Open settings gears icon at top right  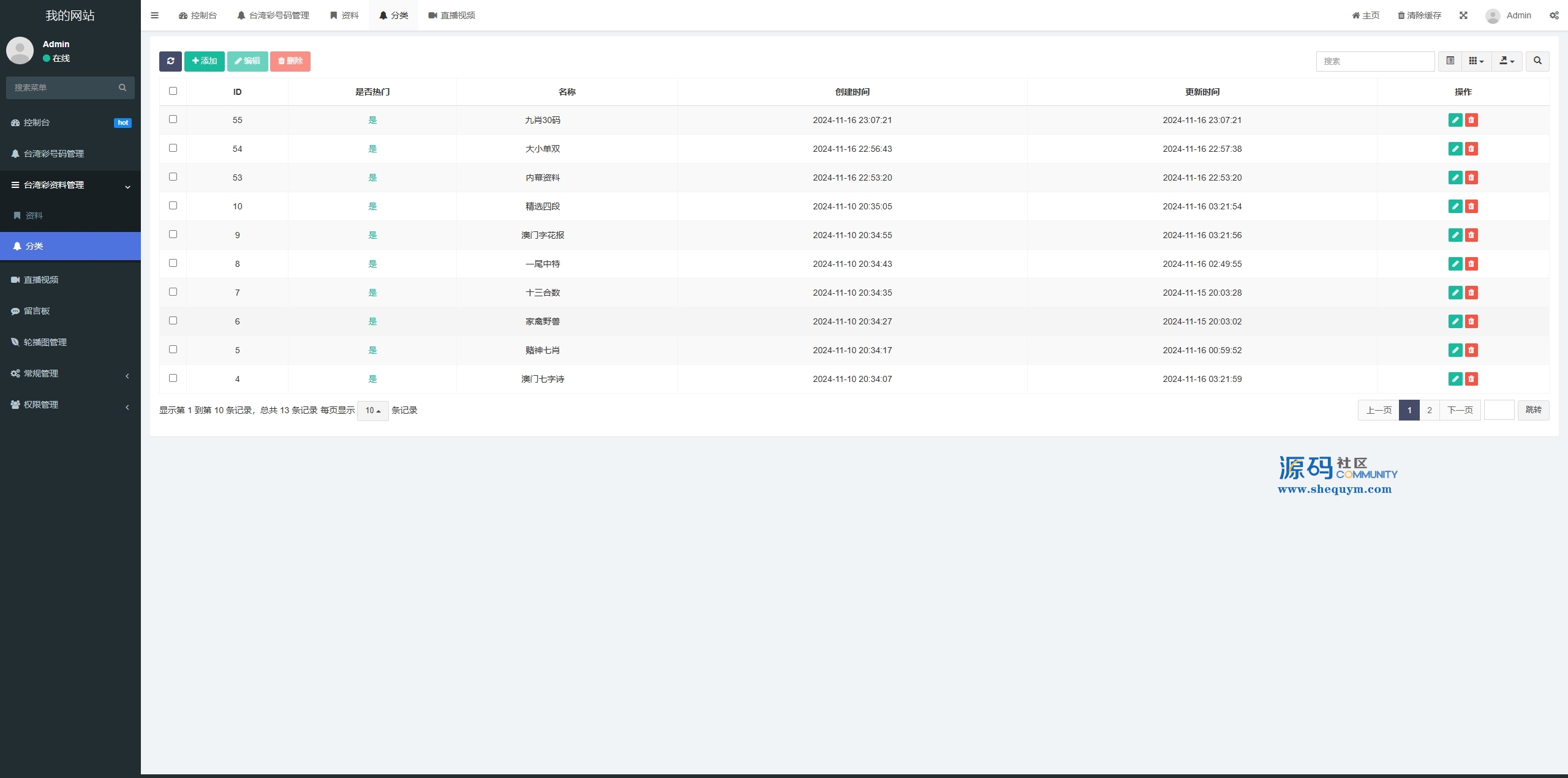tap(1554, 15)
